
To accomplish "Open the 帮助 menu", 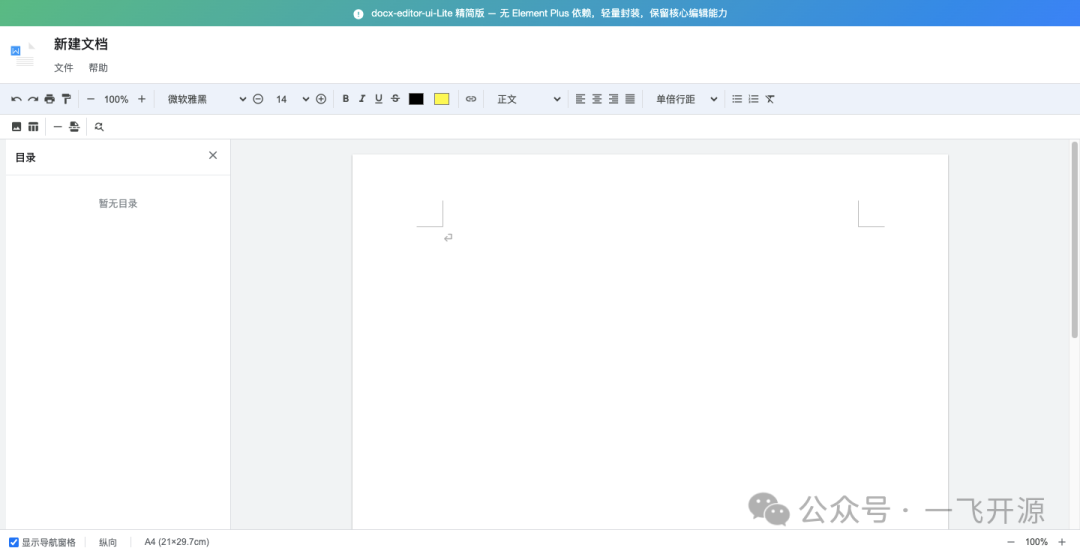I will point(98,68).
